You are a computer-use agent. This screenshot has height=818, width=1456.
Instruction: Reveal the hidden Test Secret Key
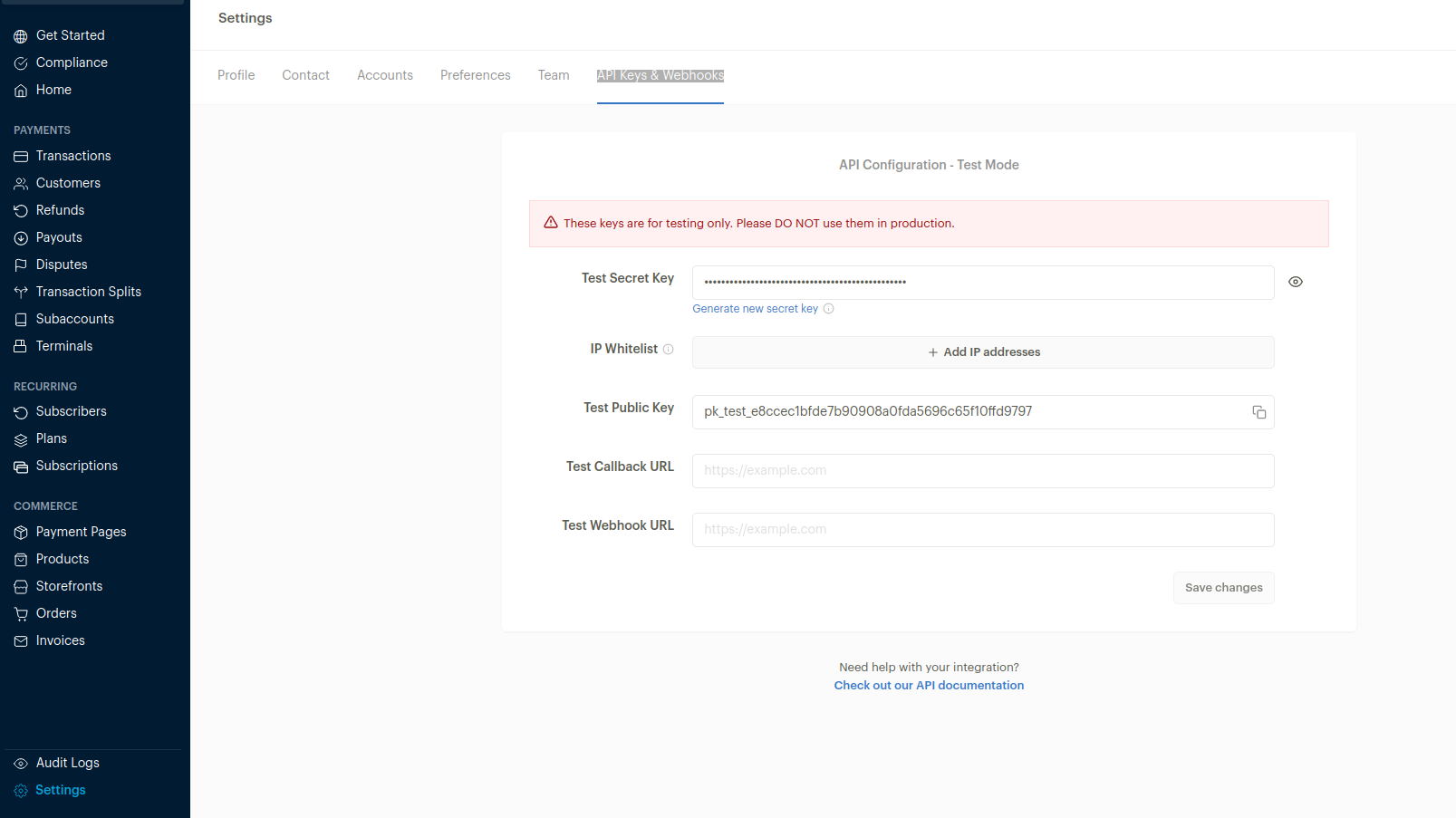1295,282
